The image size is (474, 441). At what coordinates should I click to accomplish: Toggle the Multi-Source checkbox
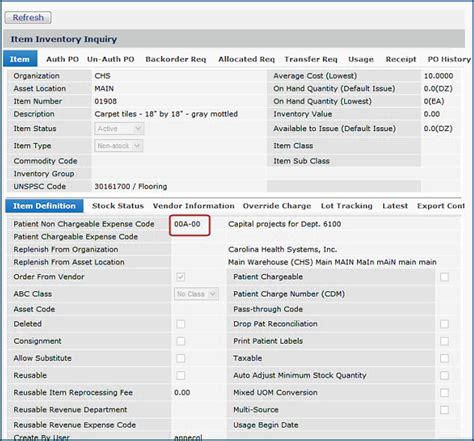[x=444, y=410]
